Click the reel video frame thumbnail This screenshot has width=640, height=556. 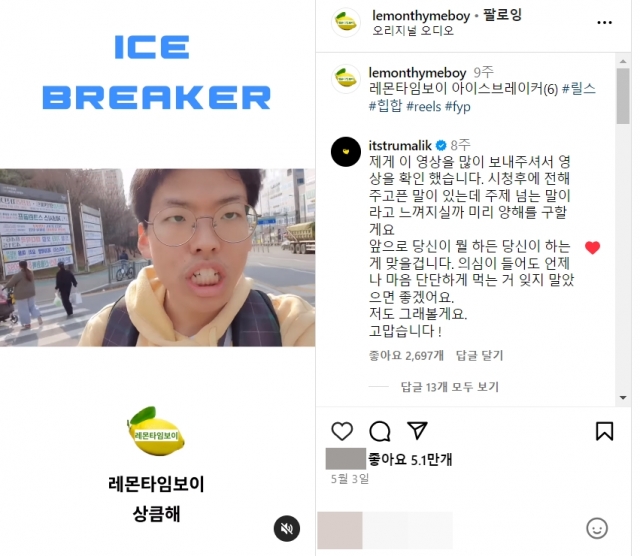[157, 258]
